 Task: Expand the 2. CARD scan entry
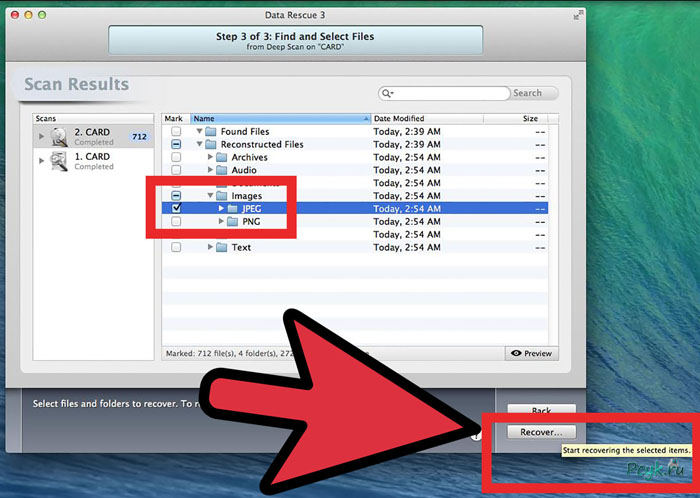pyautogui.click(x=42, y=136)
